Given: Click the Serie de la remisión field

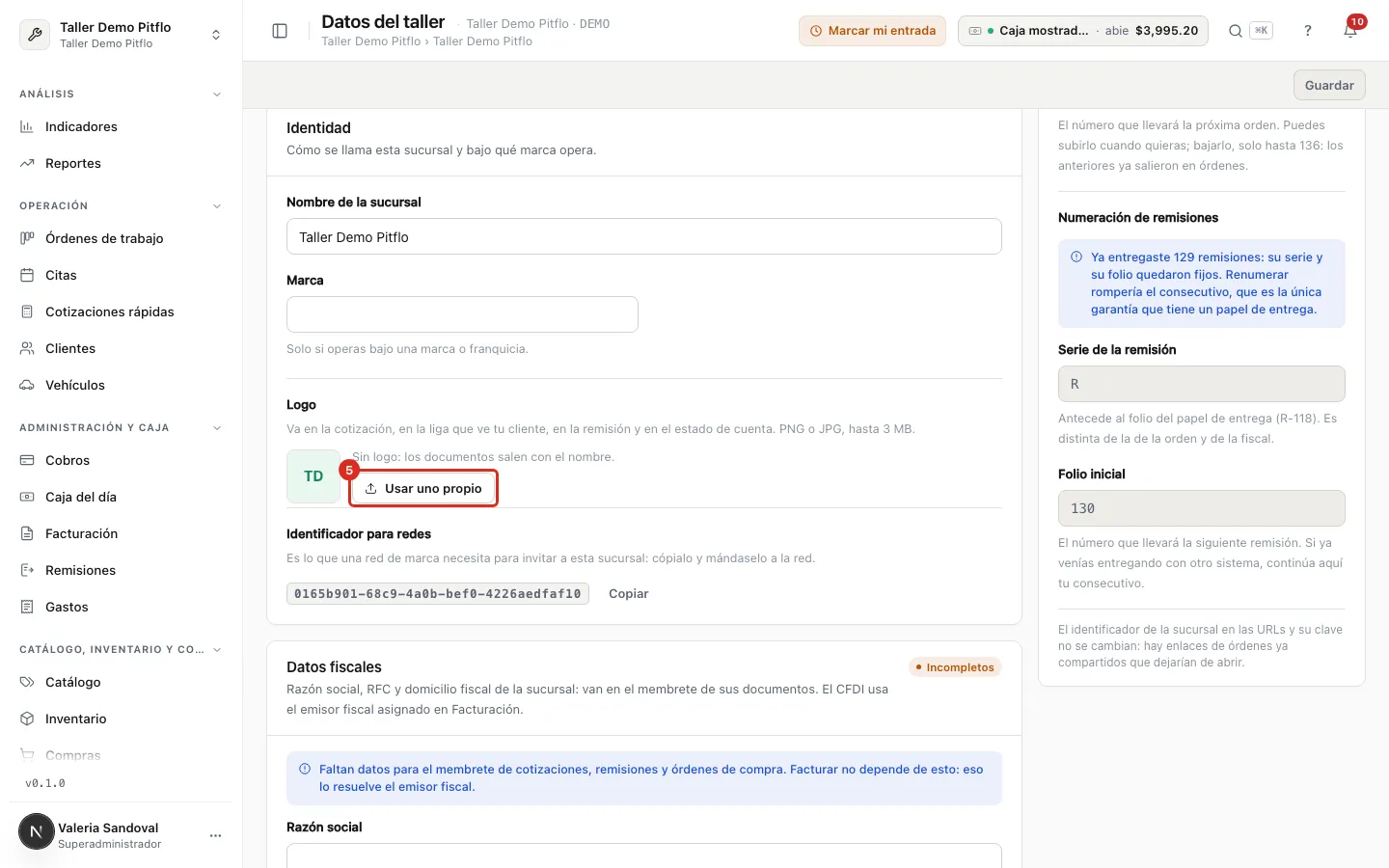Looking at the screenshot, I should click(1201, 384).
